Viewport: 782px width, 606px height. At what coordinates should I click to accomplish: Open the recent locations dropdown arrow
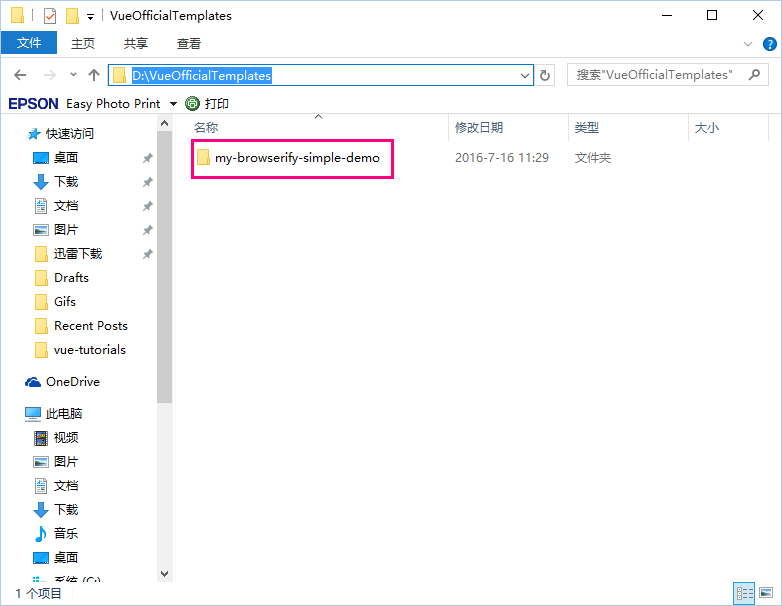click(73, 75)
